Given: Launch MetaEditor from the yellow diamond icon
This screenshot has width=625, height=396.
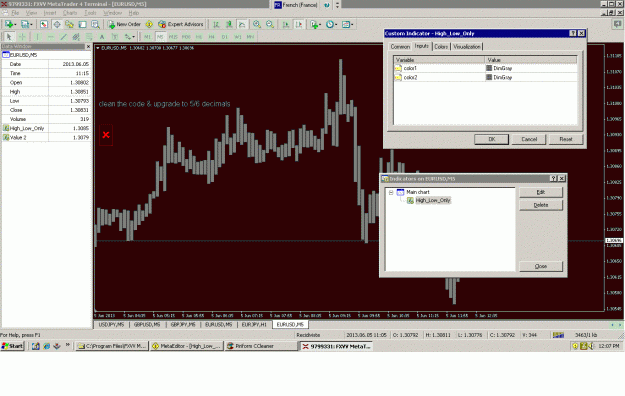Looking at the screenshot, I should (149, 24).
